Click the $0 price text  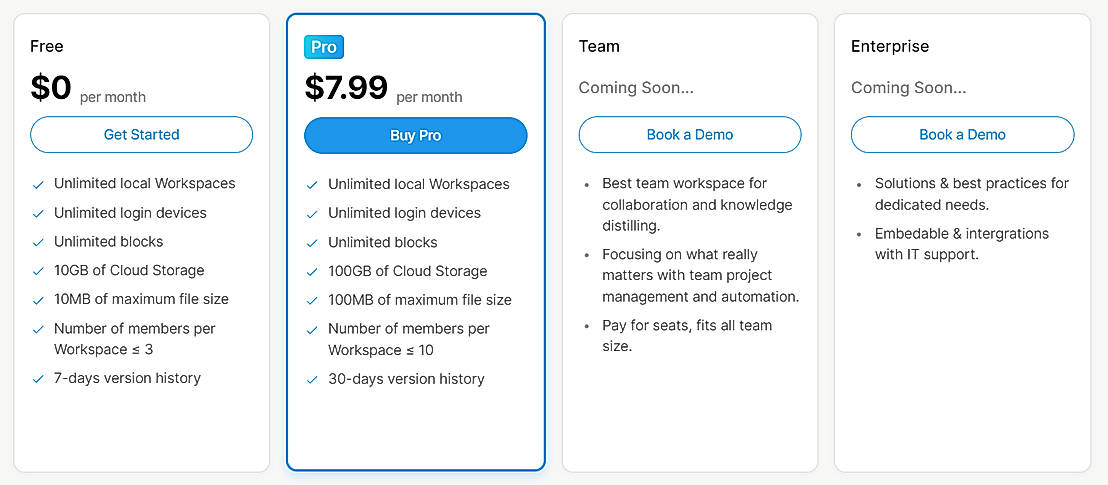pyautogui.click(x=51, y=88)
